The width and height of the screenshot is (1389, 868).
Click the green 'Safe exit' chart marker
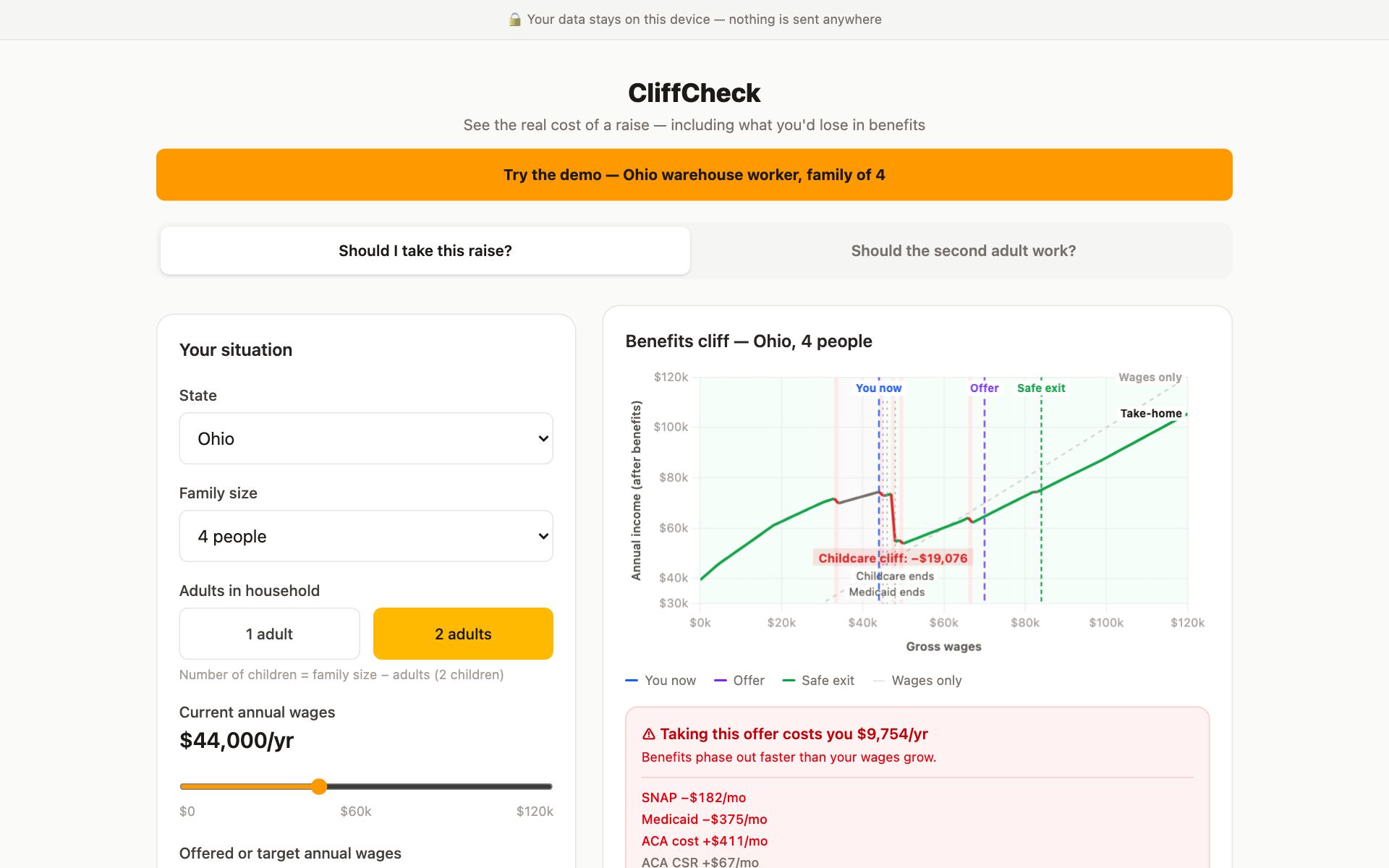(1041, 388)
